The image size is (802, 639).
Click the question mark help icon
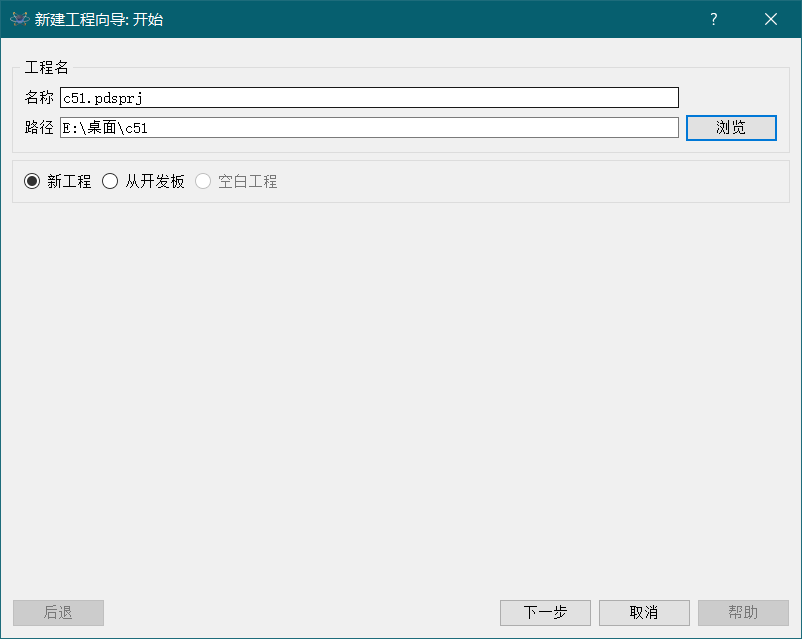click(x=714, y=19)
